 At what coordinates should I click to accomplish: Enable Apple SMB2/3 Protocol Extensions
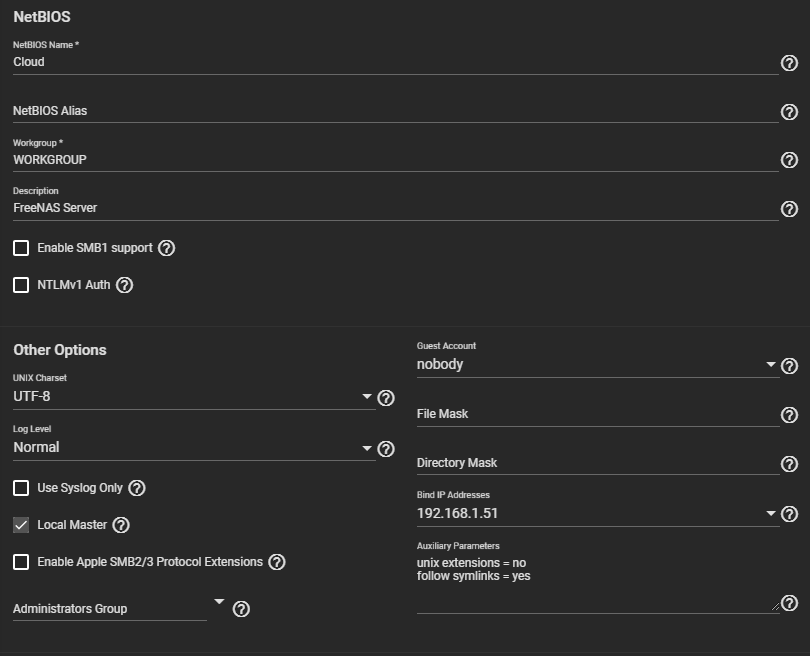pyautogui.click(x=21, y=562)
